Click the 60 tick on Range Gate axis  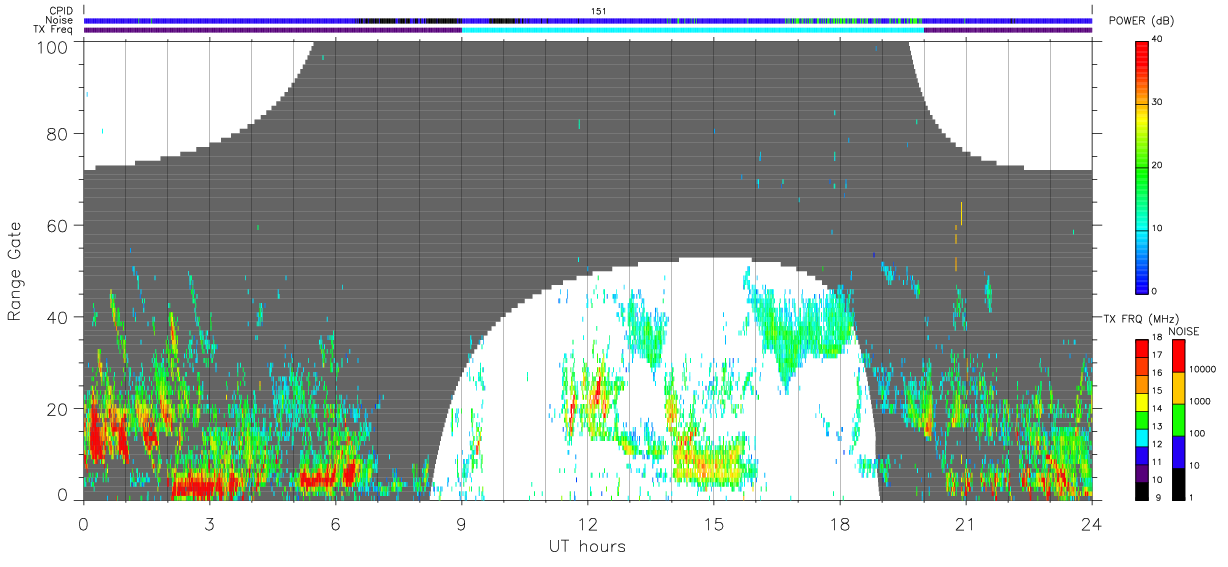[58, 226]
